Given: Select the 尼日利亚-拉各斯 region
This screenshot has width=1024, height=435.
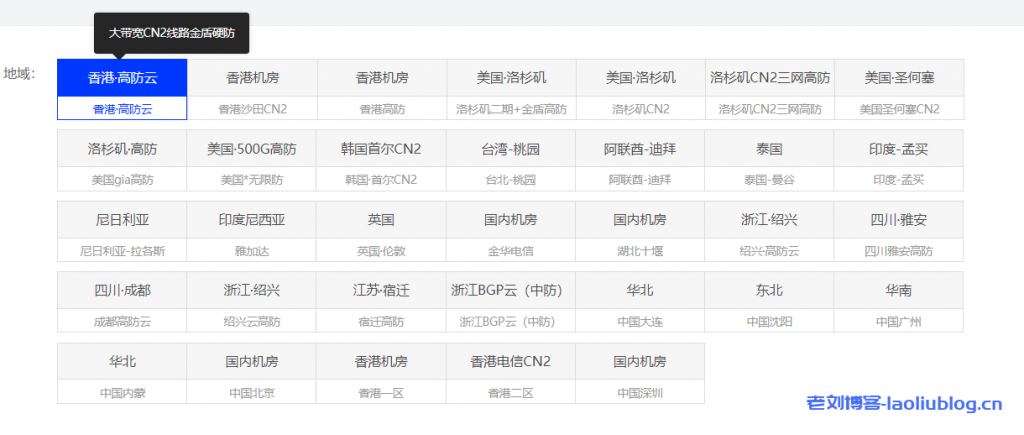Looking at the screenshot, I should point(122,231).
